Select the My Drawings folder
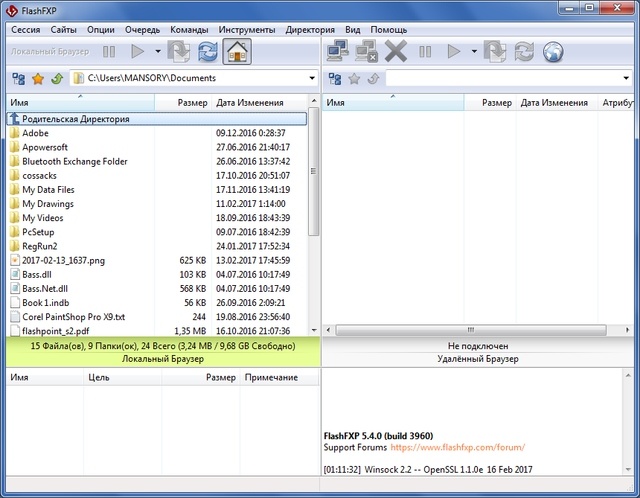This screenshot has height=498, width=640. [48, 204]
